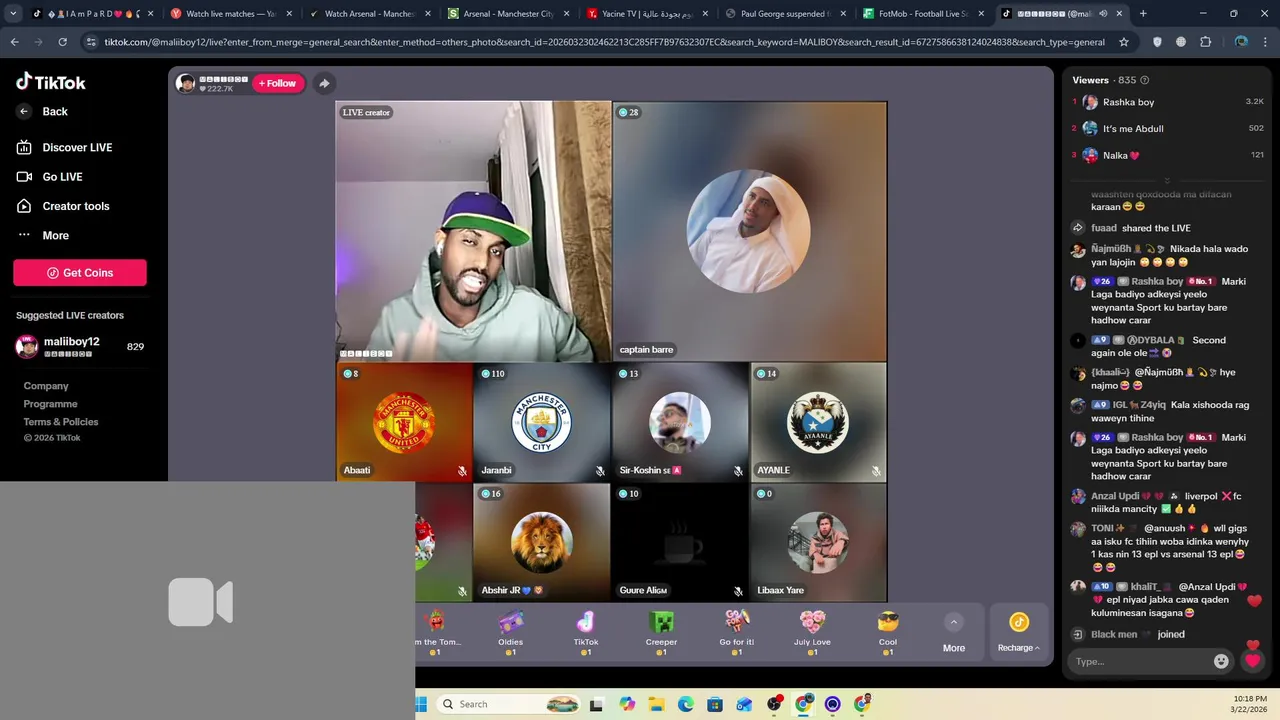Viewport: 1280px width, 720px height.
Task: Toggle the muted mic on Jaranbi tile
Action: coord(600,471)
